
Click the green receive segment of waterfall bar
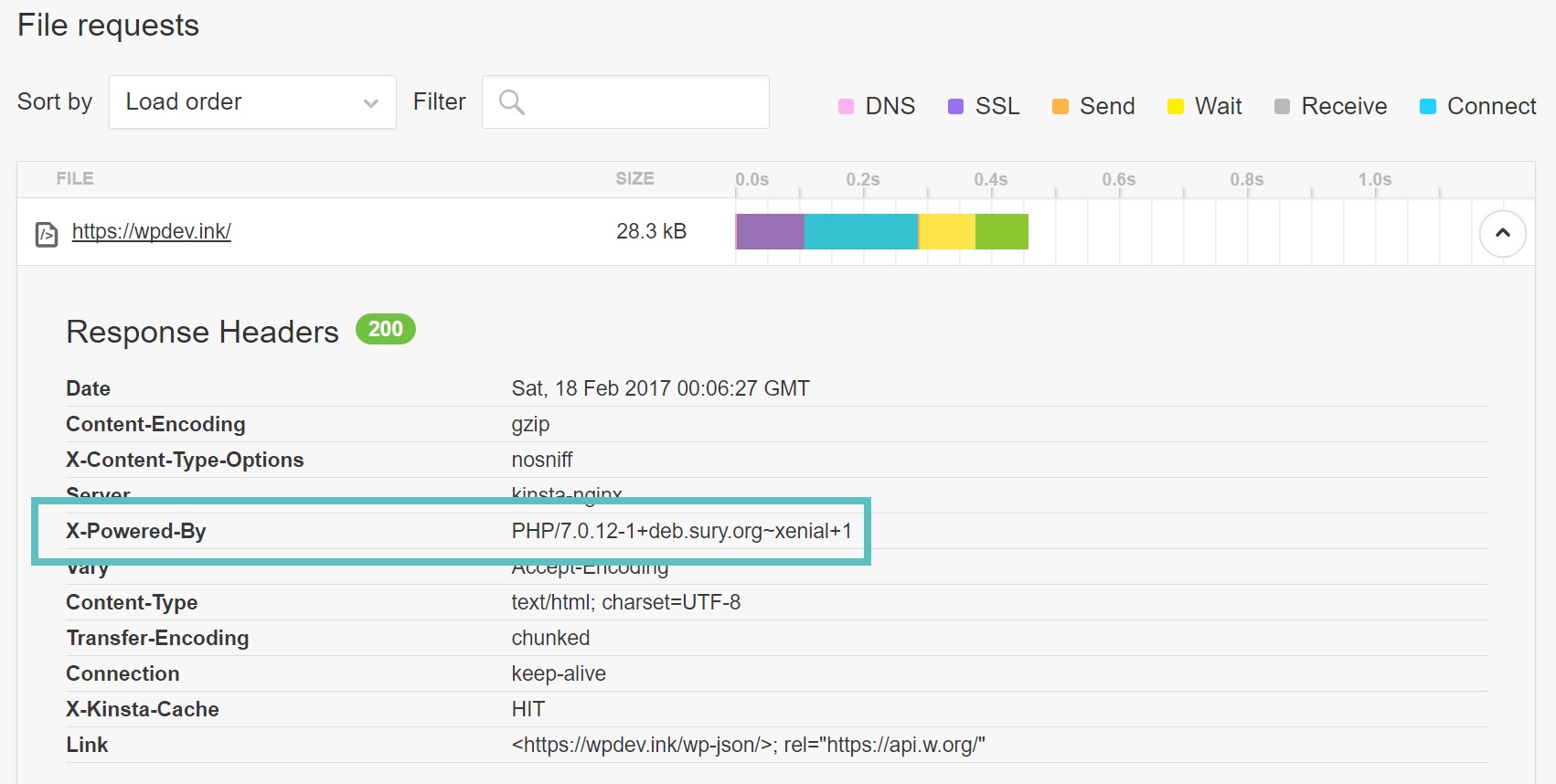(x=1002, y=232)
